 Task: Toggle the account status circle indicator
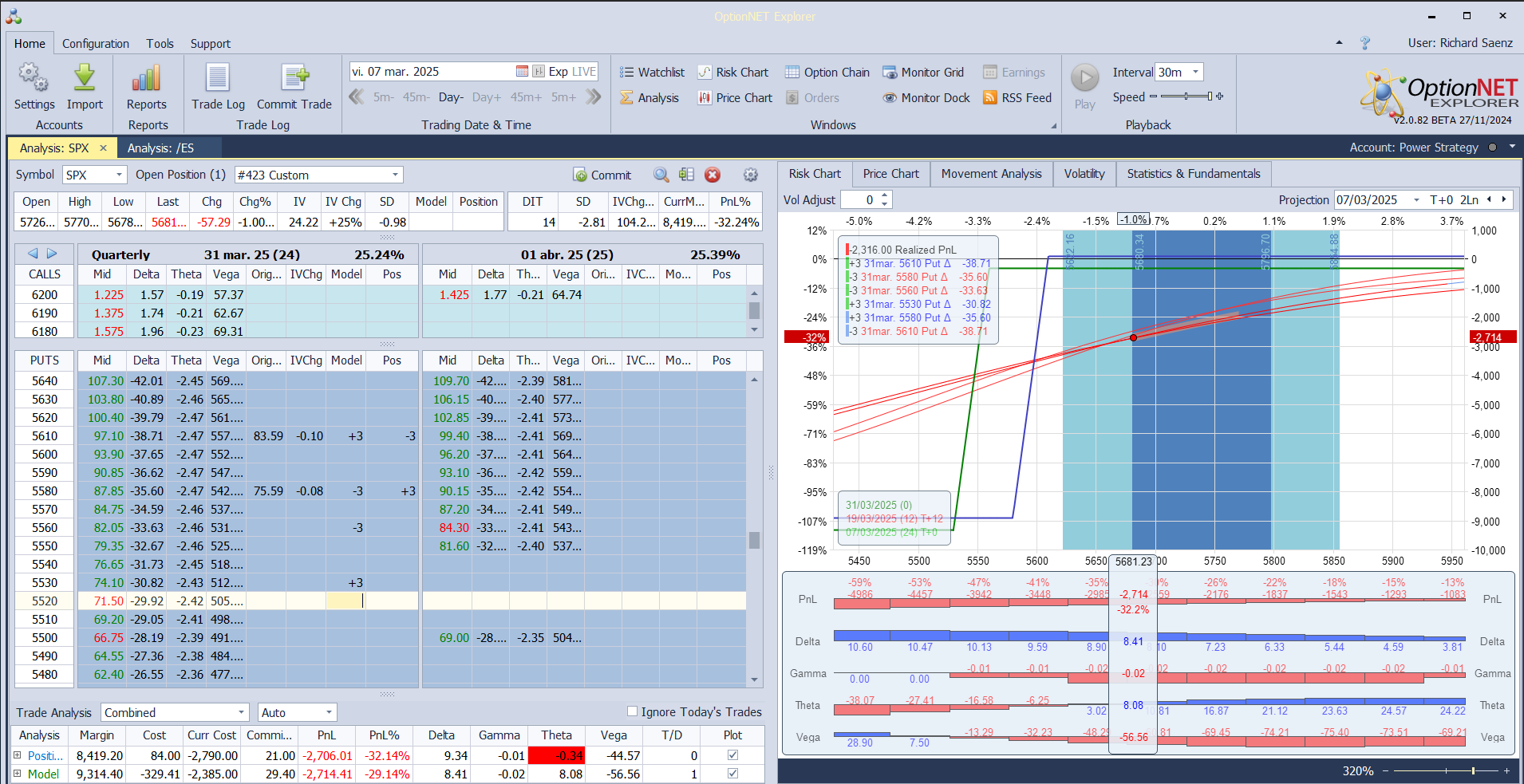coord(1493,148)
